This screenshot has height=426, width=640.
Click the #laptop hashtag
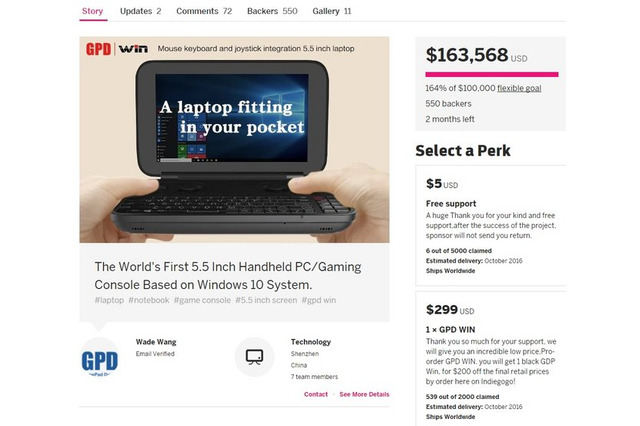pyautogui.click(x=109, y=300)
